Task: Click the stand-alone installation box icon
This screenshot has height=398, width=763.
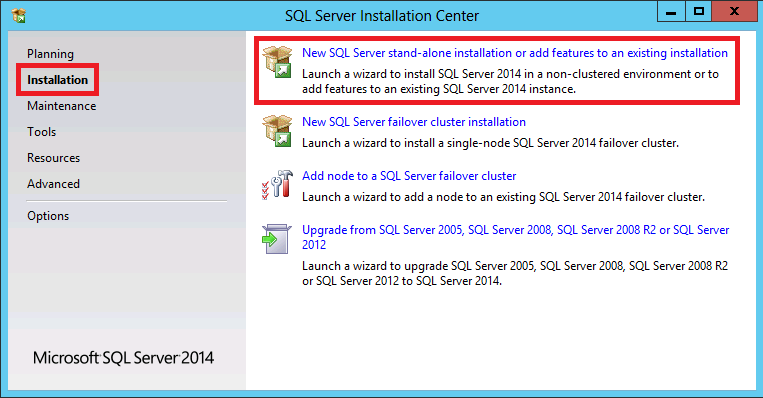Action: [x=277, y=62]
